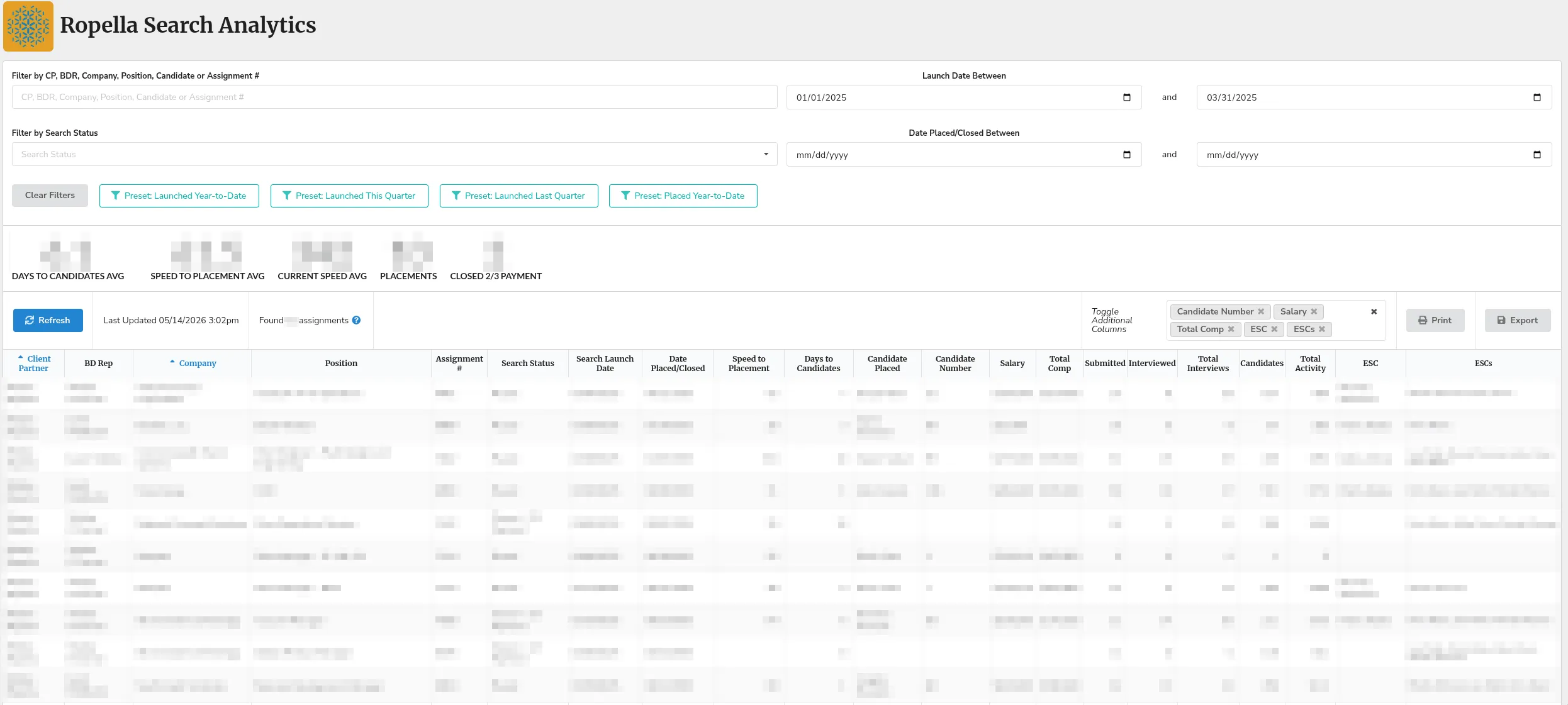
Task: Sort by Interviewed column header
Action: point(1152,364)
